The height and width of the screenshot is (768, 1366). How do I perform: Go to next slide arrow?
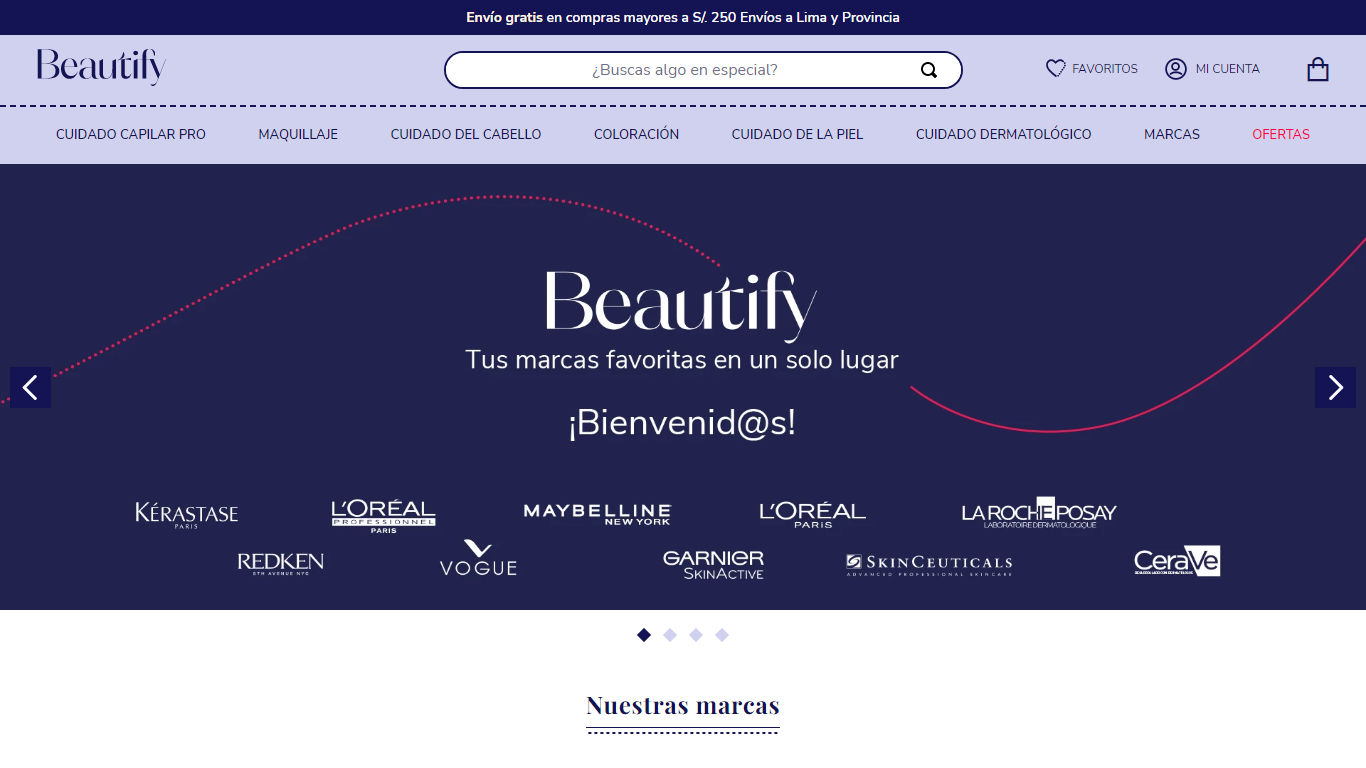pyautogui.click(x=1335, y=387)
